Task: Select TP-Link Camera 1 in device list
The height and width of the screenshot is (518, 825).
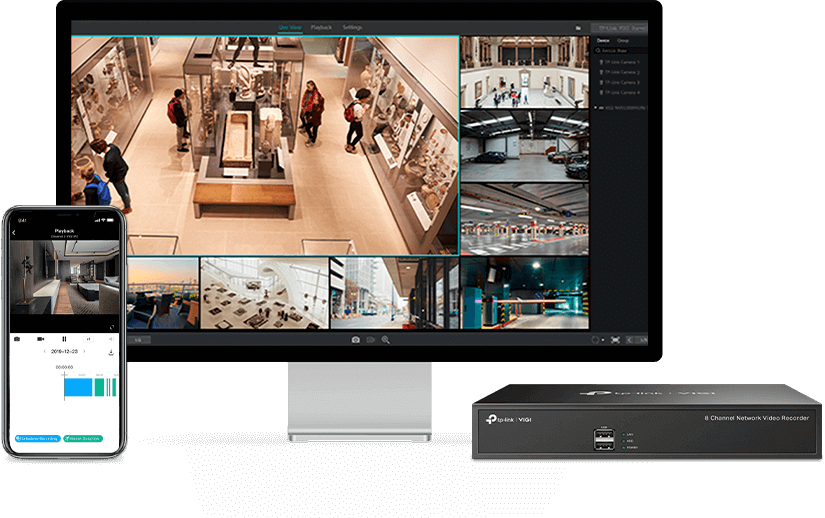Action: click(x=620, y=62)
